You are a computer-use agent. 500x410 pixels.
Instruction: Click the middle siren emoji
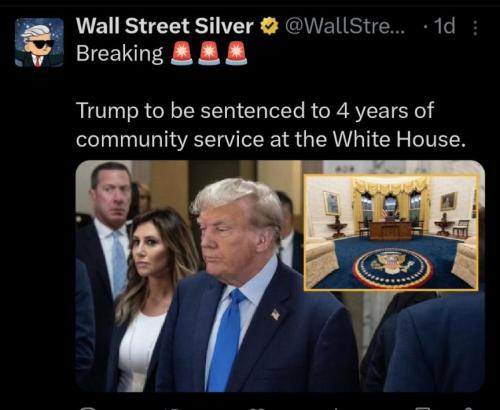click(x=209, y=53)
